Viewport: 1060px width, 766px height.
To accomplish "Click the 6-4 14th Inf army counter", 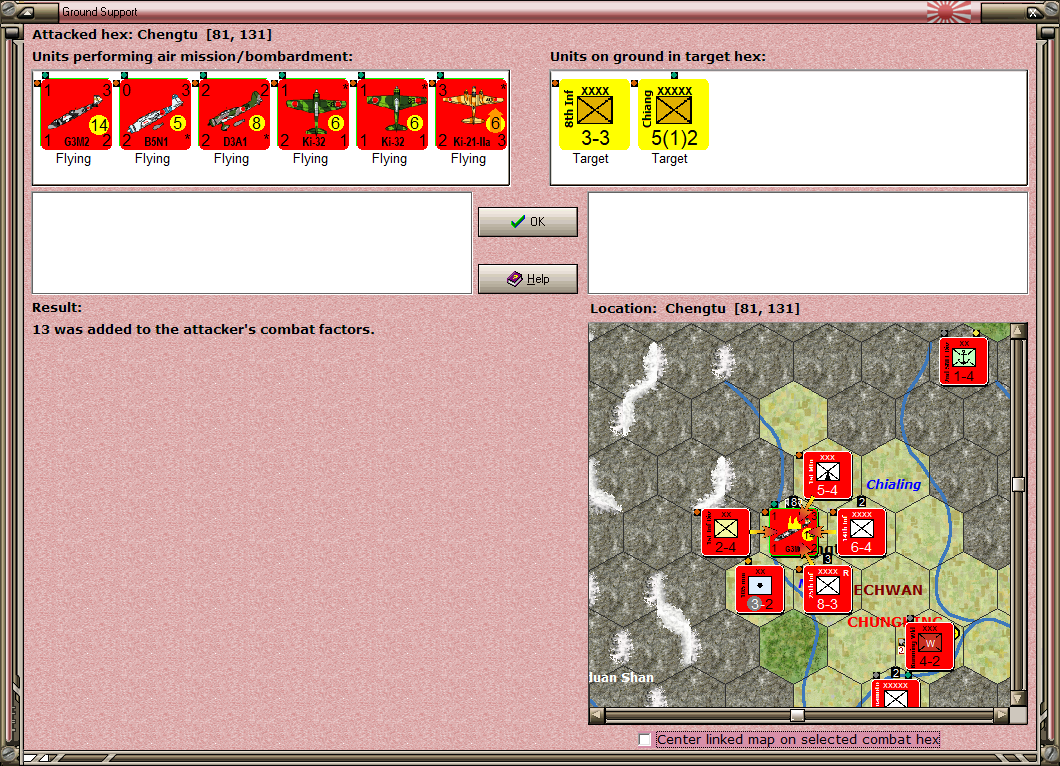I will [861, 532].
